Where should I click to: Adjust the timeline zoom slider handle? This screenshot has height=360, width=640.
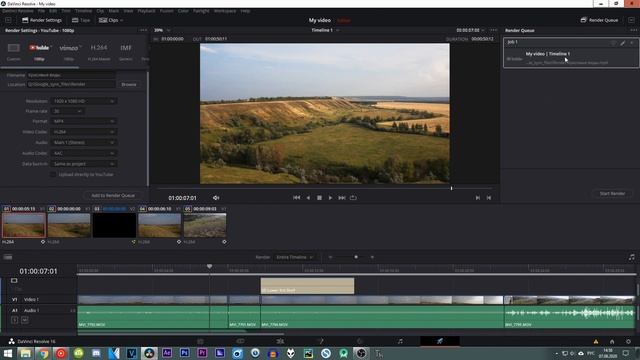coord(356,257)
